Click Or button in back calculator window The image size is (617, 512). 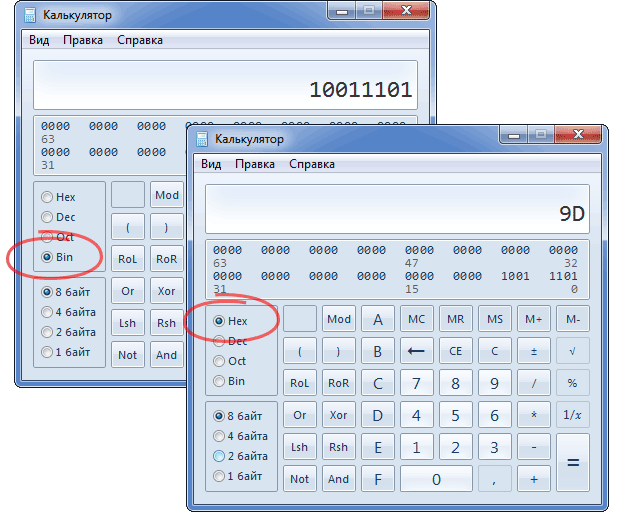coord(128,291)
